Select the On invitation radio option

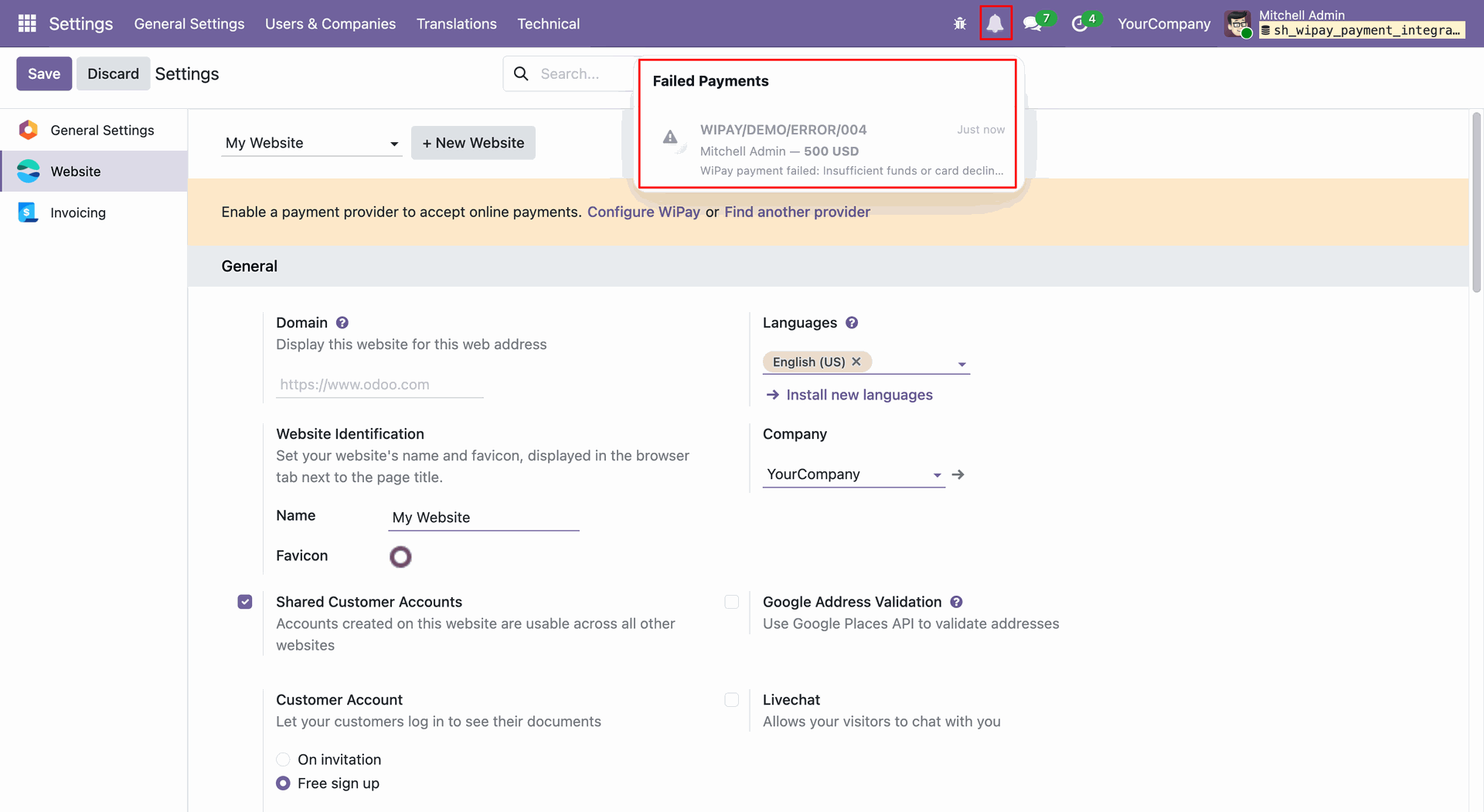point(284,759)
